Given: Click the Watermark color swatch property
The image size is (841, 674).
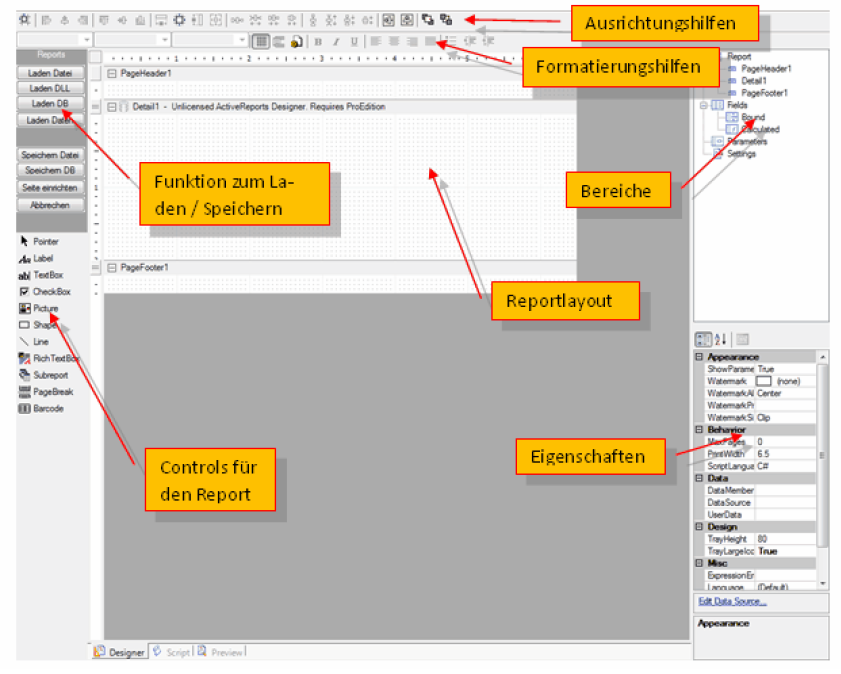Looking at the screenshot, I should tap(764, 381).
